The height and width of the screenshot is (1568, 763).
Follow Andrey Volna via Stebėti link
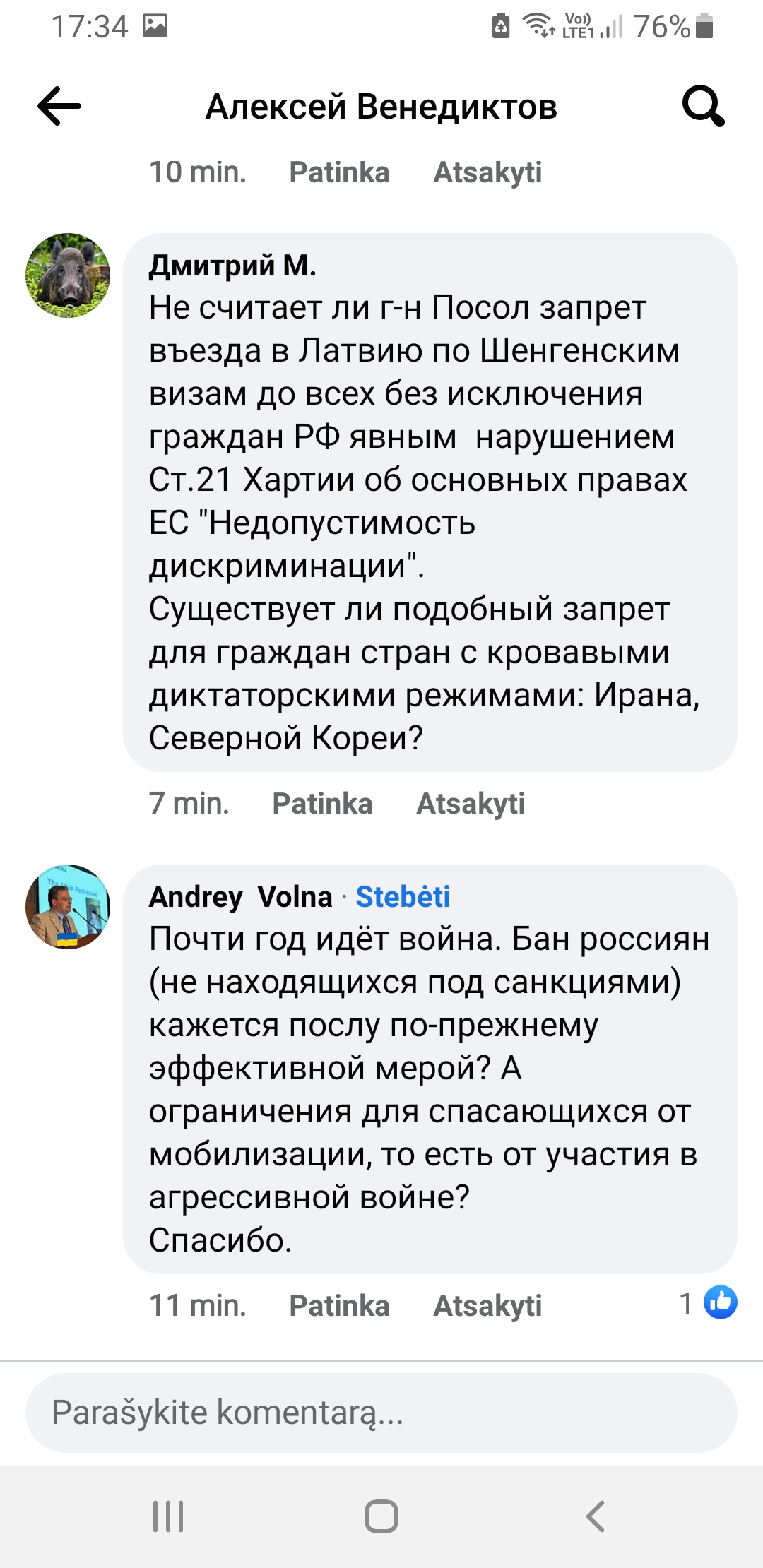403,897
